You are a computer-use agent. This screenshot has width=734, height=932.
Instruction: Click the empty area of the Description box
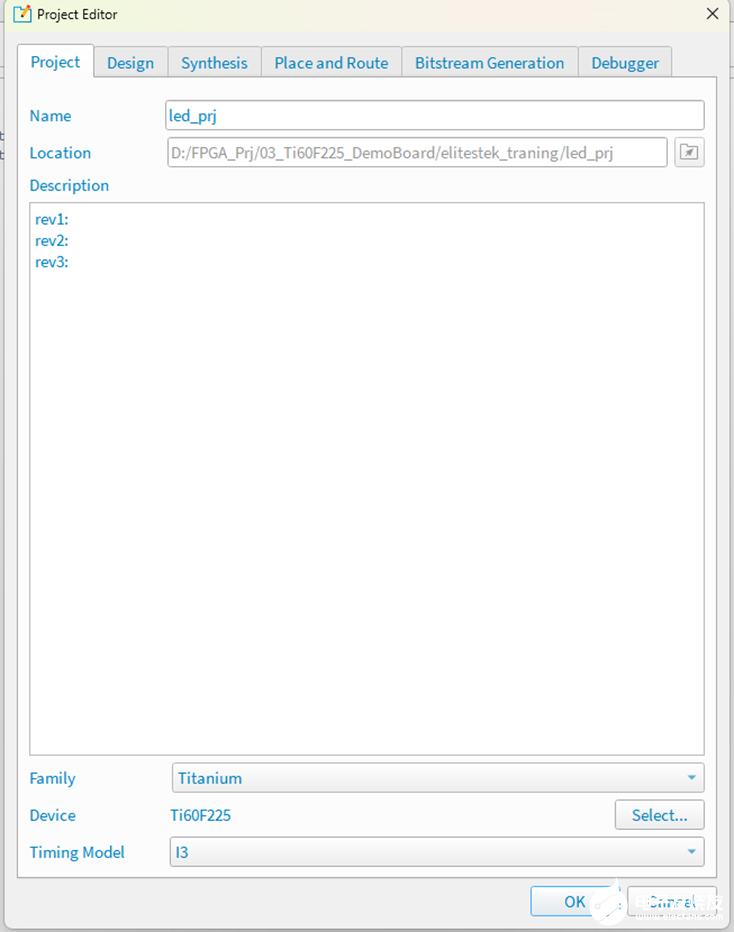click(366, 500)
